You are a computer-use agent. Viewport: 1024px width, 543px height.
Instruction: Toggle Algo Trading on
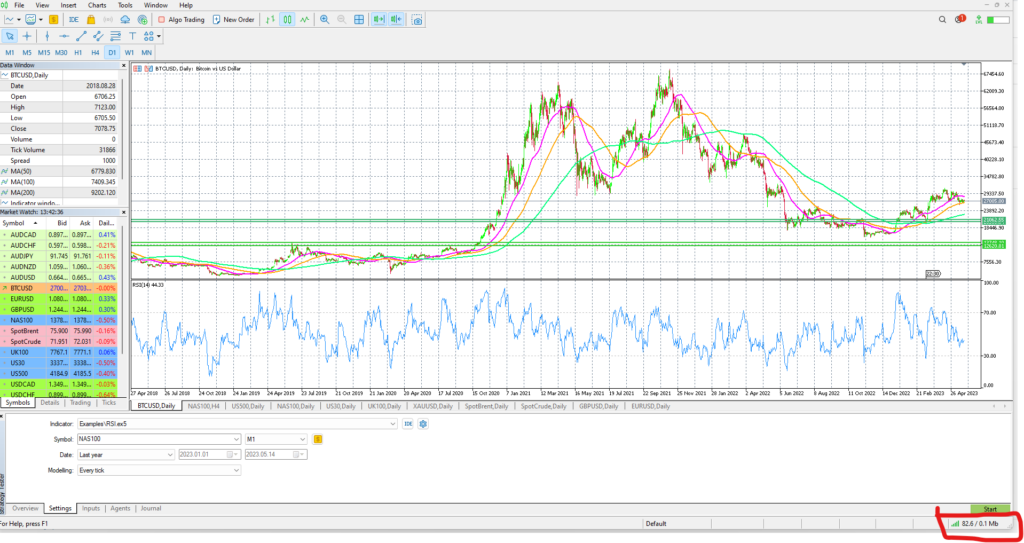click(x=181, y=20)
